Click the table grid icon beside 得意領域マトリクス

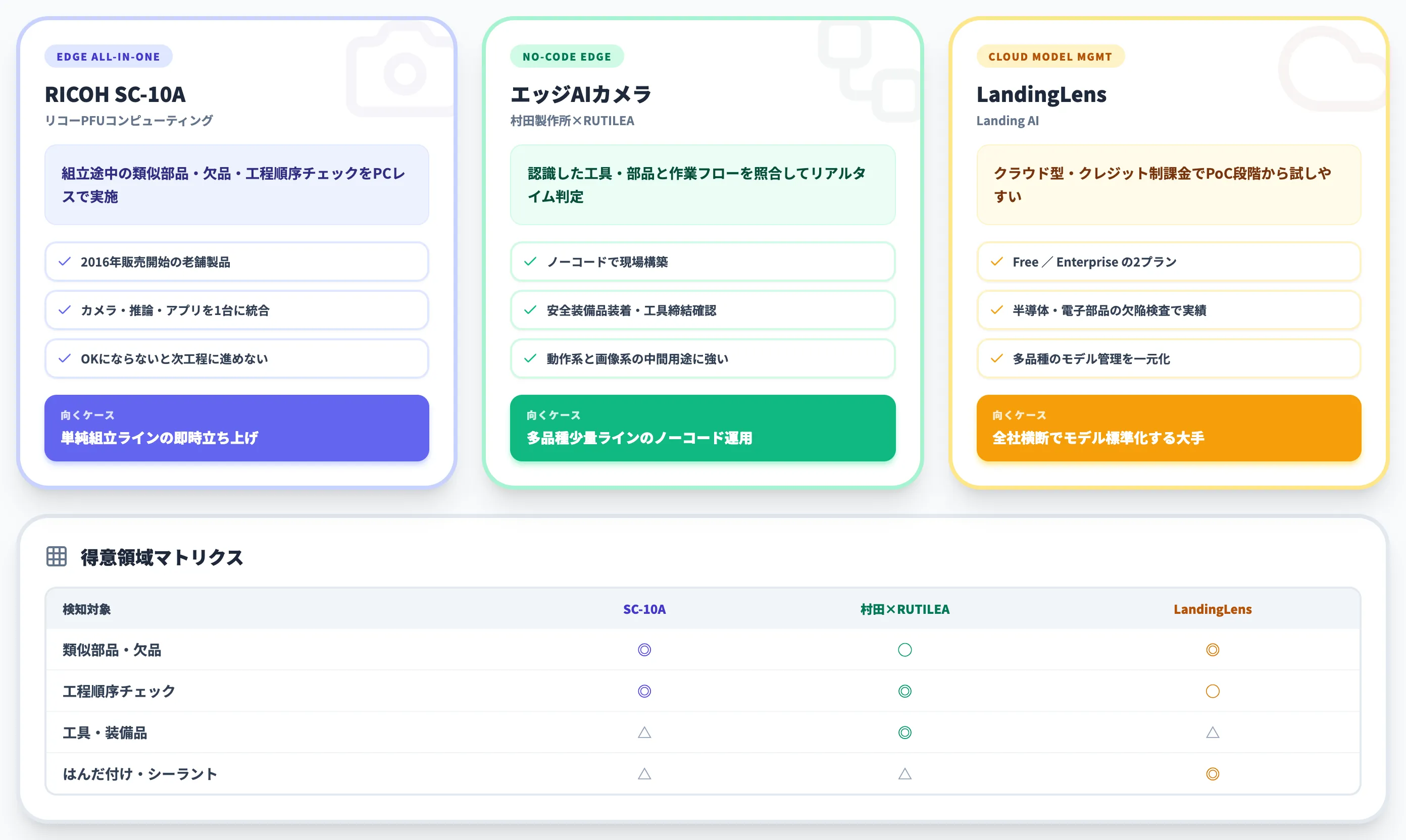tap(57, 556)
